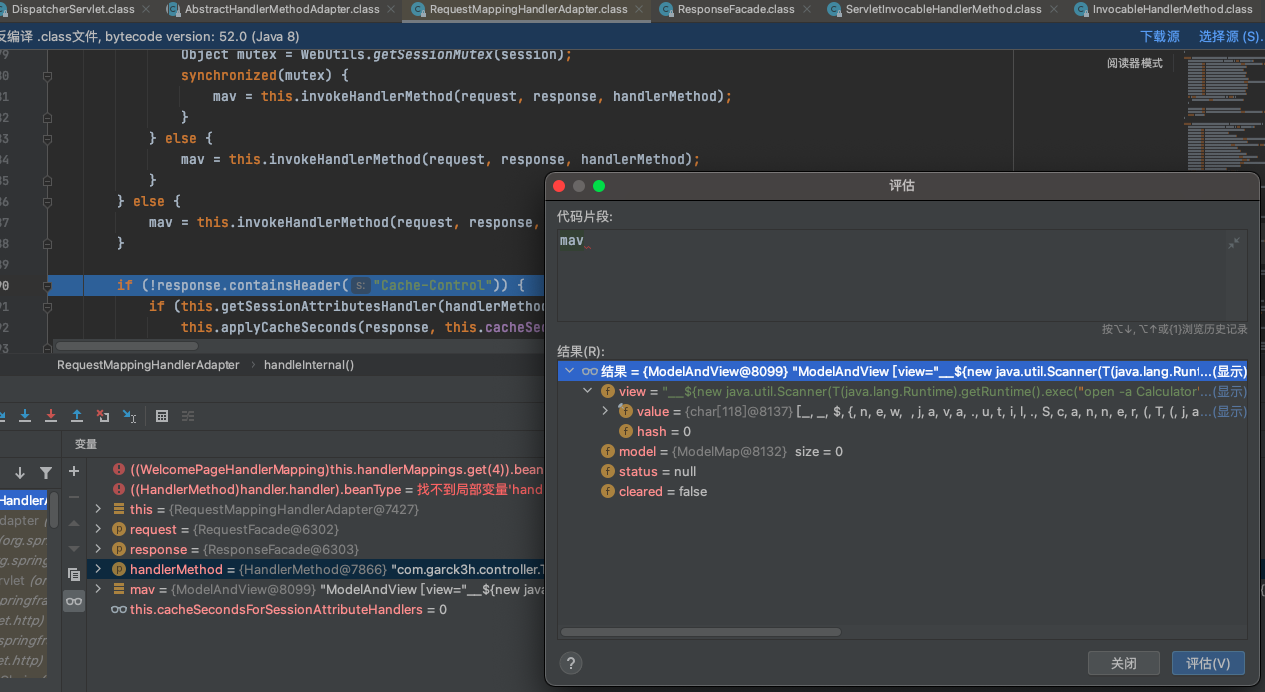Close the ServletInvocableHandlerMethod.class tab
1265x692 pixels.
click(x=1054, y=9)
